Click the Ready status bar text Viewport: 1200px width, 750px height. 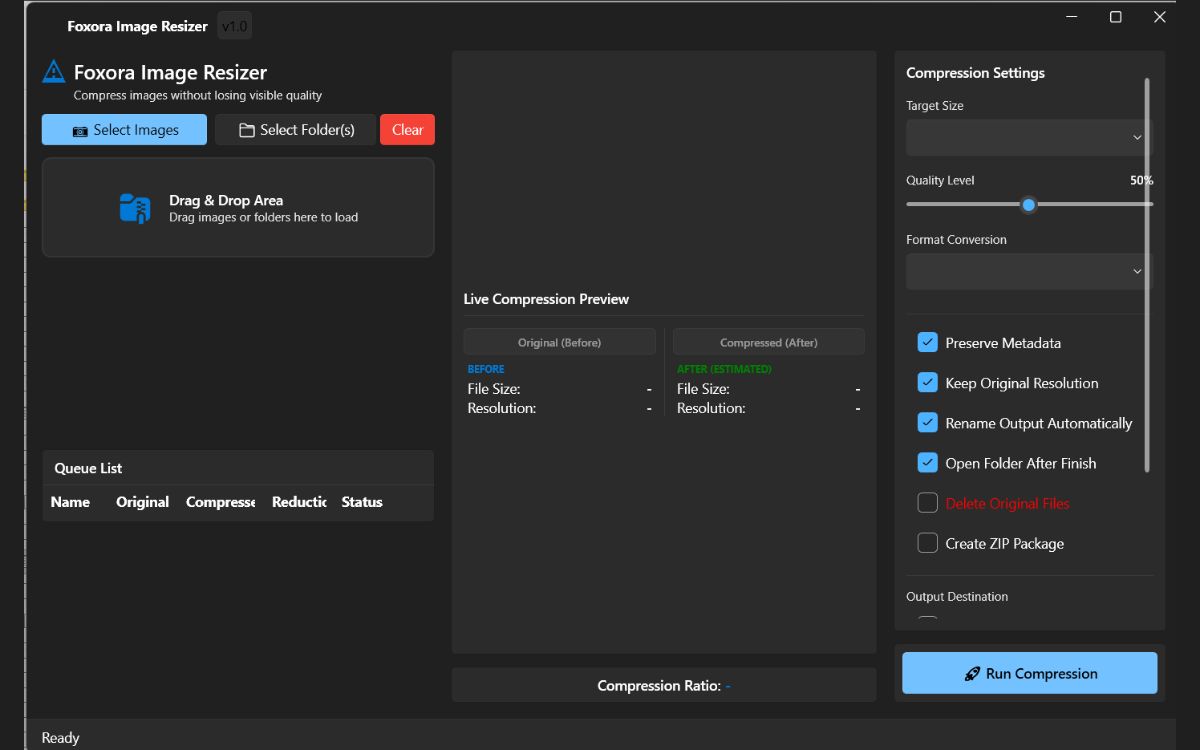click(x=60, y=738)
